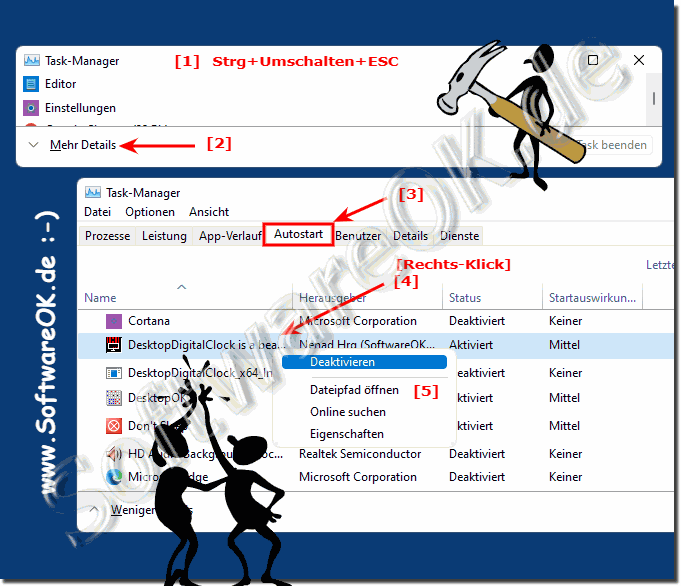Choose Dateipfad öffnen in the context menu
This screenshot has height=586, width=681.
[354, 390]
